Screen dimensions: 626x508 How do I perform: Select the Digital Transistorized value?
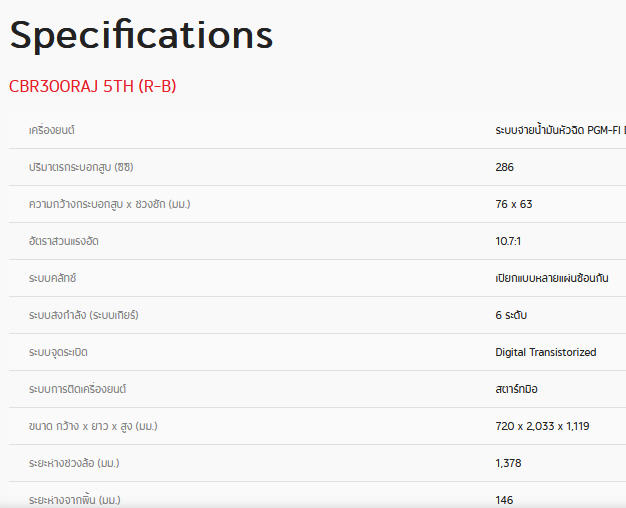click(x=546, y=352)
